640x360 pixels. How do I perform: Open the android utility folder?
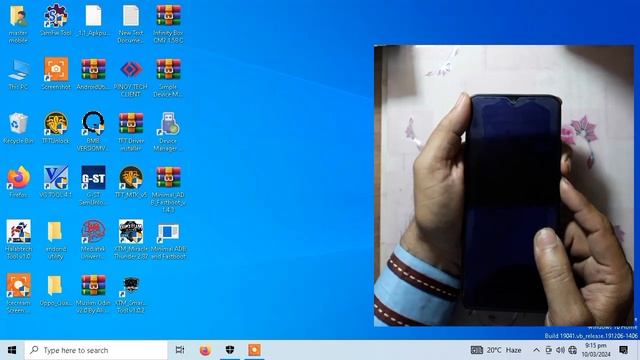56,240
